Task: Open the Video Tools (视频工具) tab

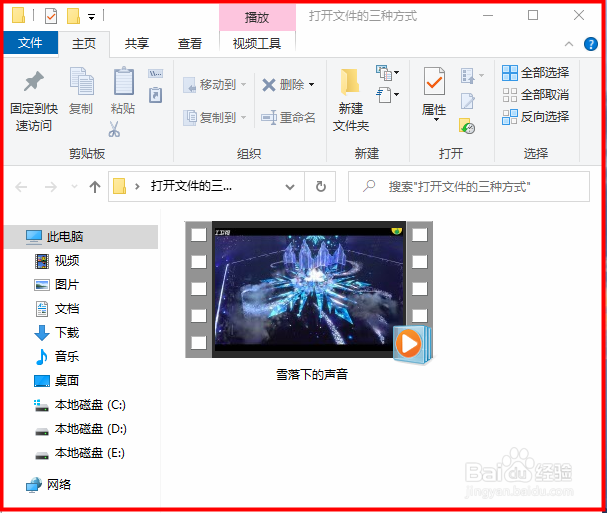Action: pyautogui.click(x=257, y=43)
